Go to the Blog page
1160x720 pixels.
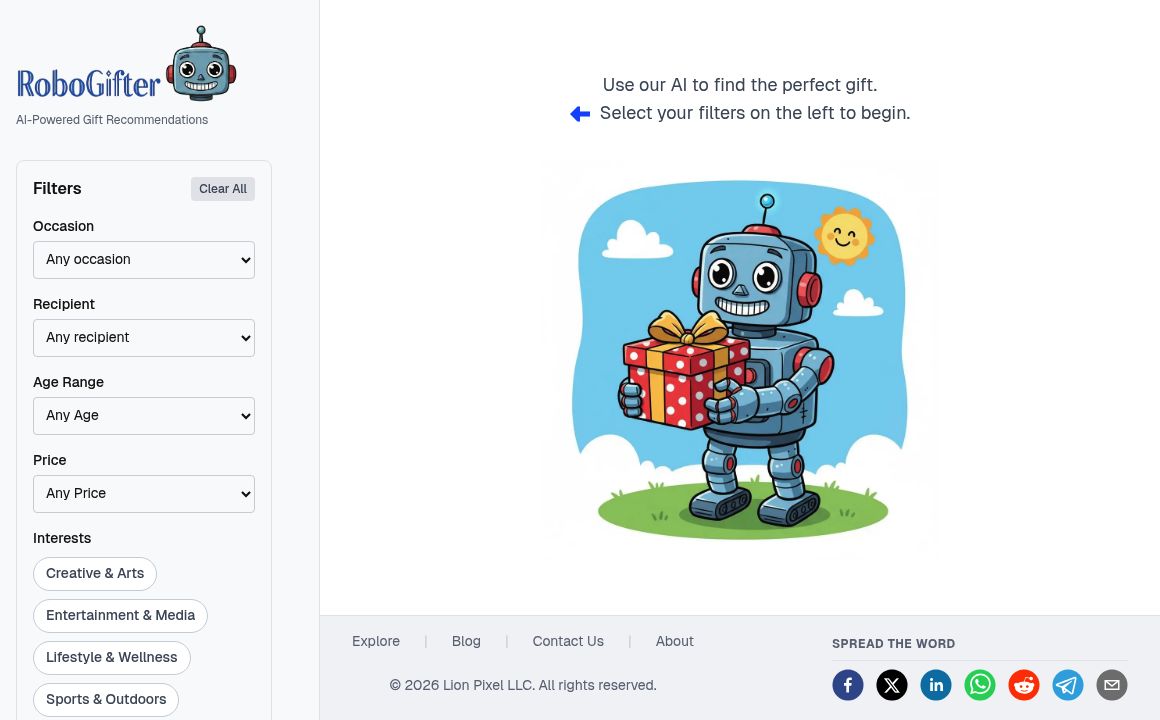tap(466, 641)
